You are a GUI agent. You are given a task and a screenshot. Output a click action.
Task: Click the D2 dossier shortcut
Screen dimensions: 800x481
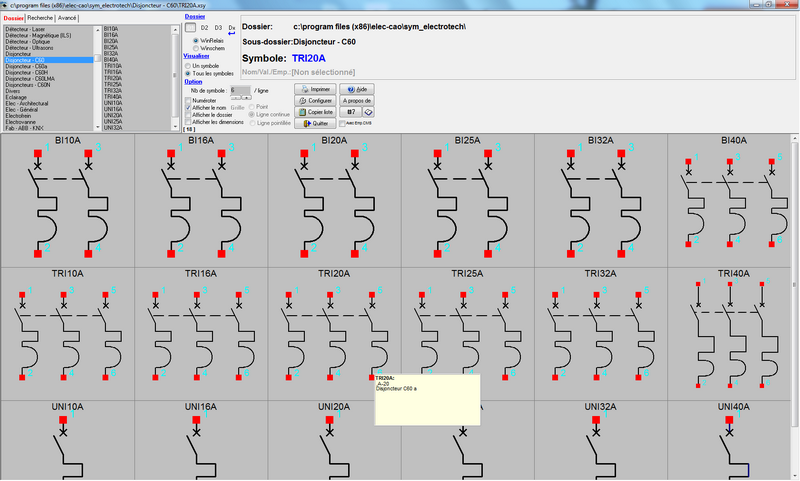pyautogui.click(x=205, y=28)
